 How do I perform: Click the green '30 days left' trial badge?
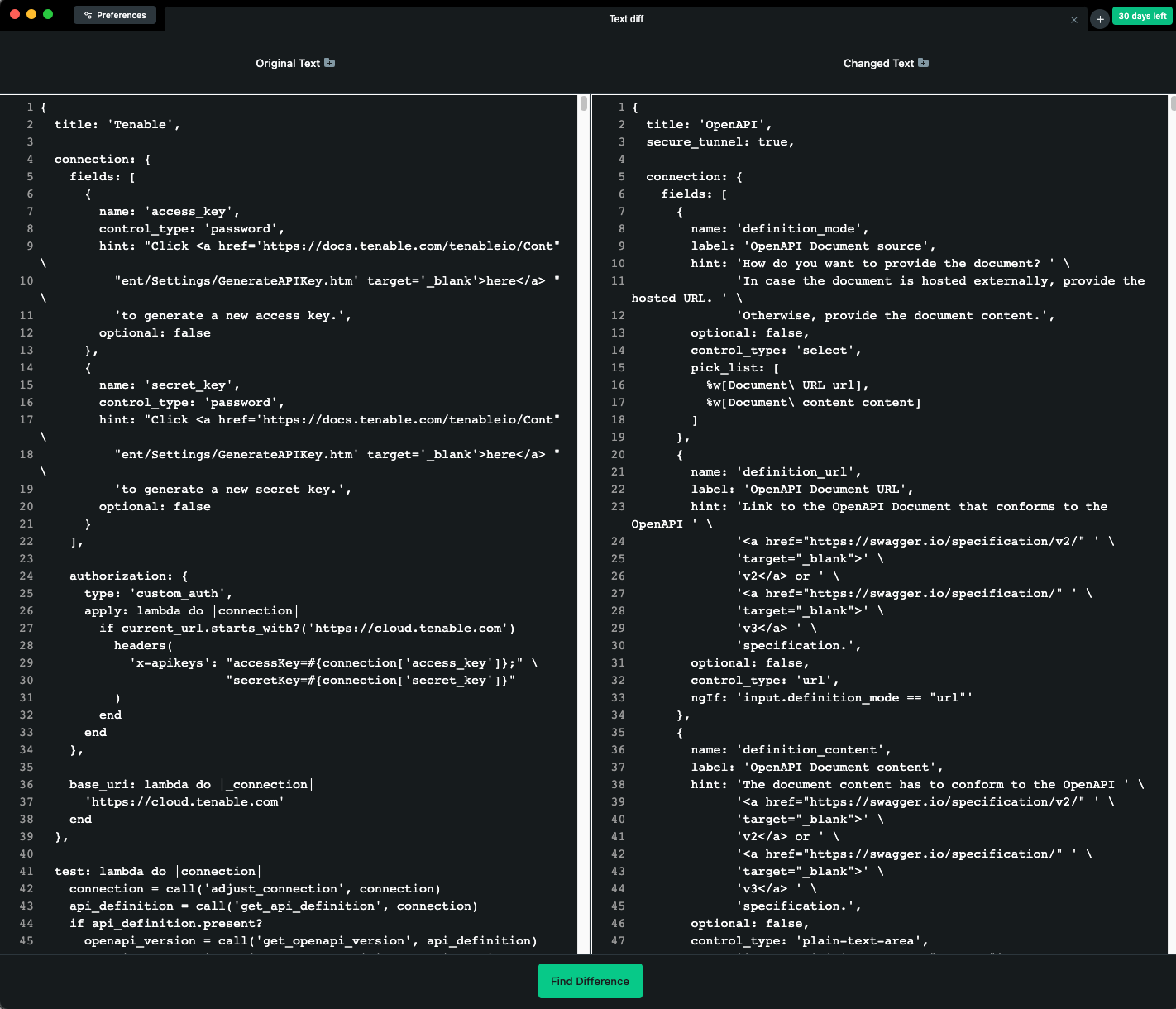(1141, 15)
